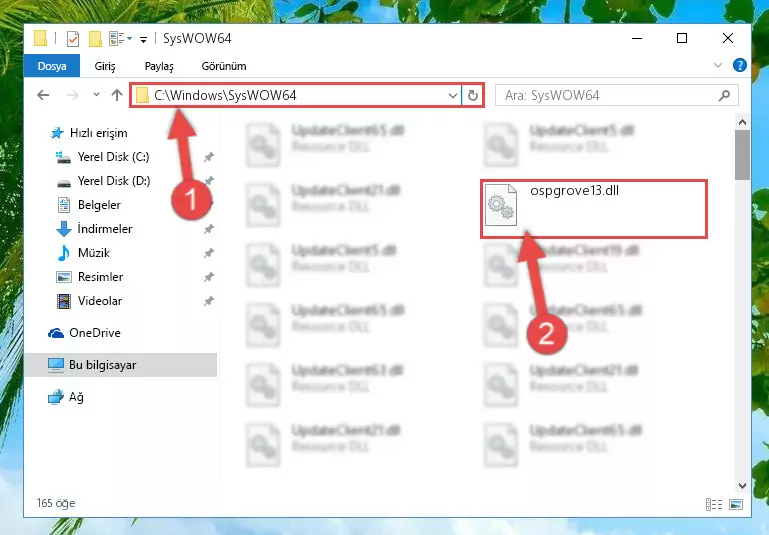Click the pin icon next to Resimler
769x535 pixels.
(x=208, y=277)
